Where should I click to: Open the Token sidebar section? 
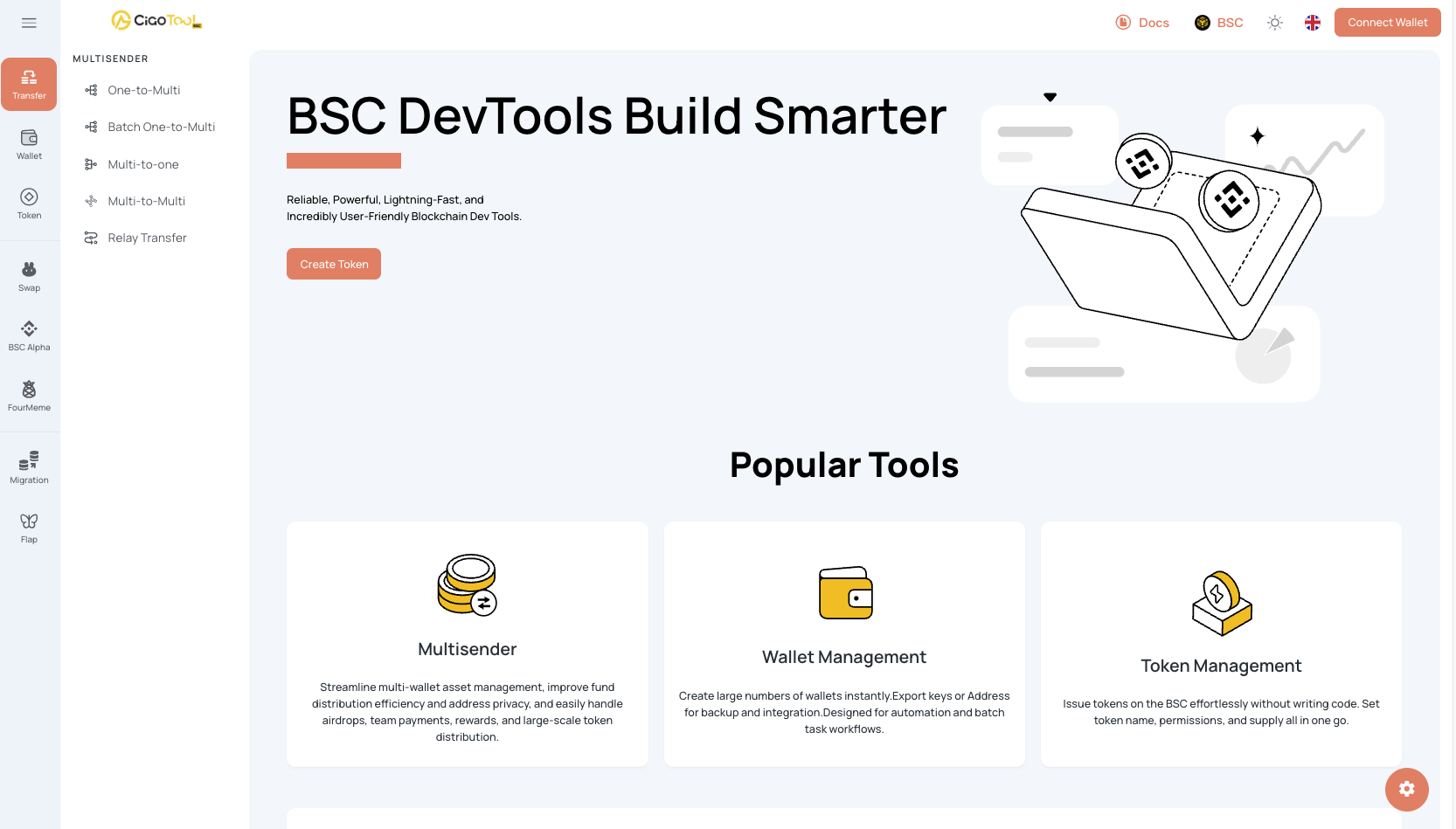(29, 204)
